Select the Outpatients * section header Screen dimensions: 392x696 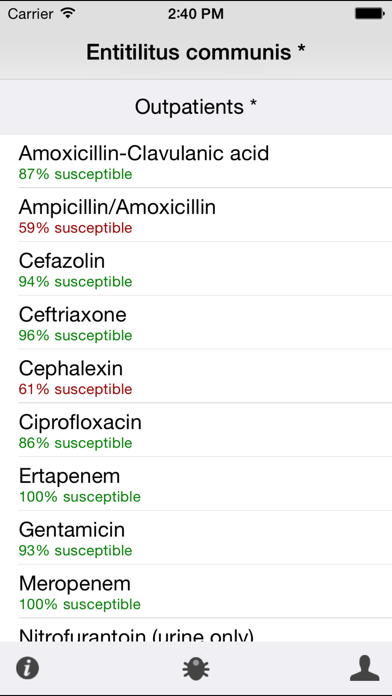click(196, 107)
